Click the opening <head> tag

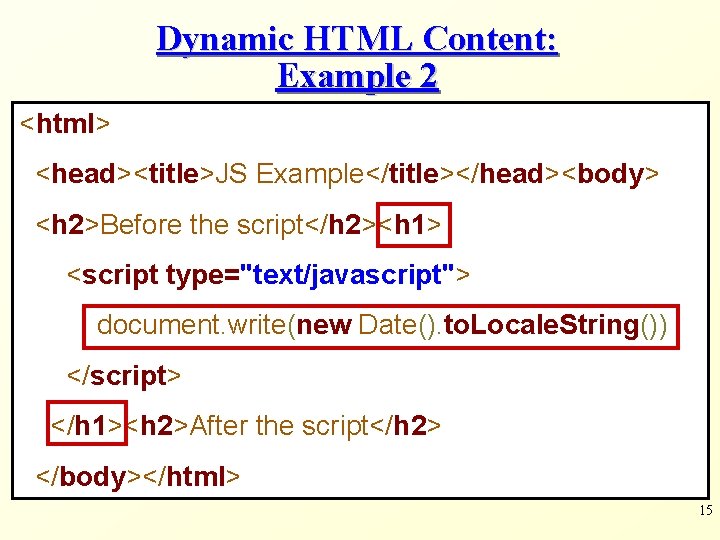[84, 174]
